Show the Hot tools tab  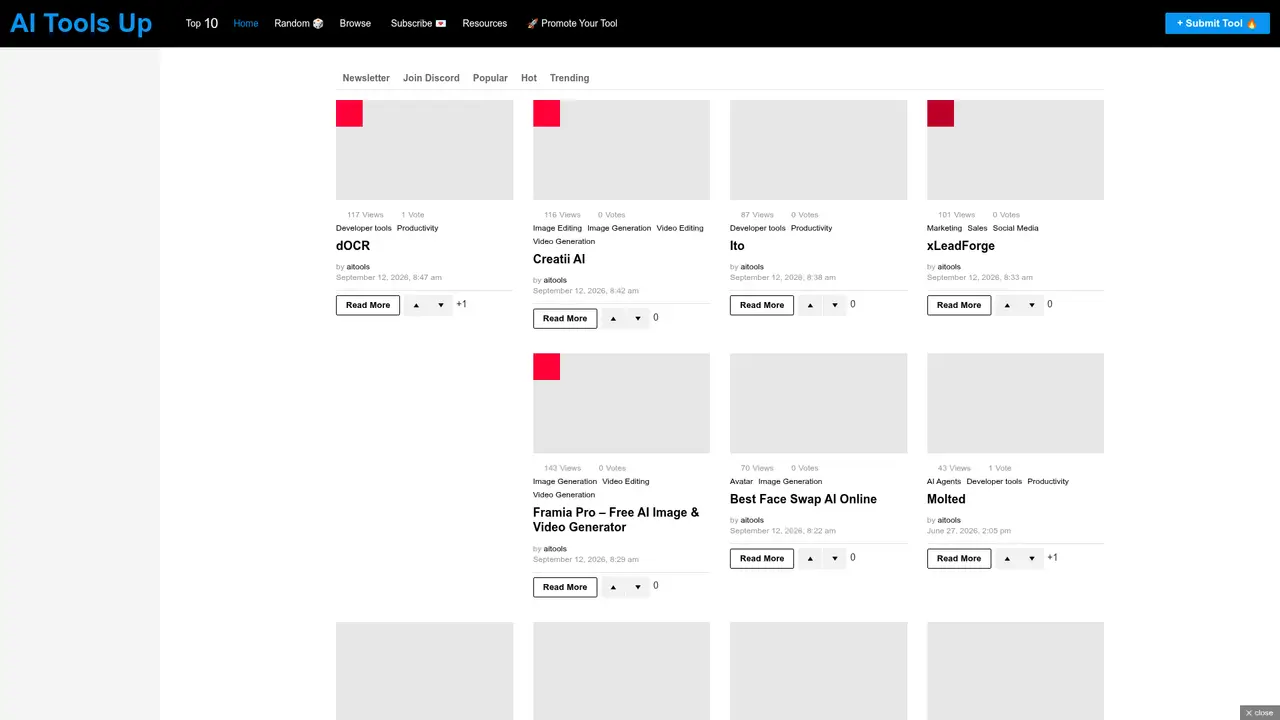tap(529, 78)
